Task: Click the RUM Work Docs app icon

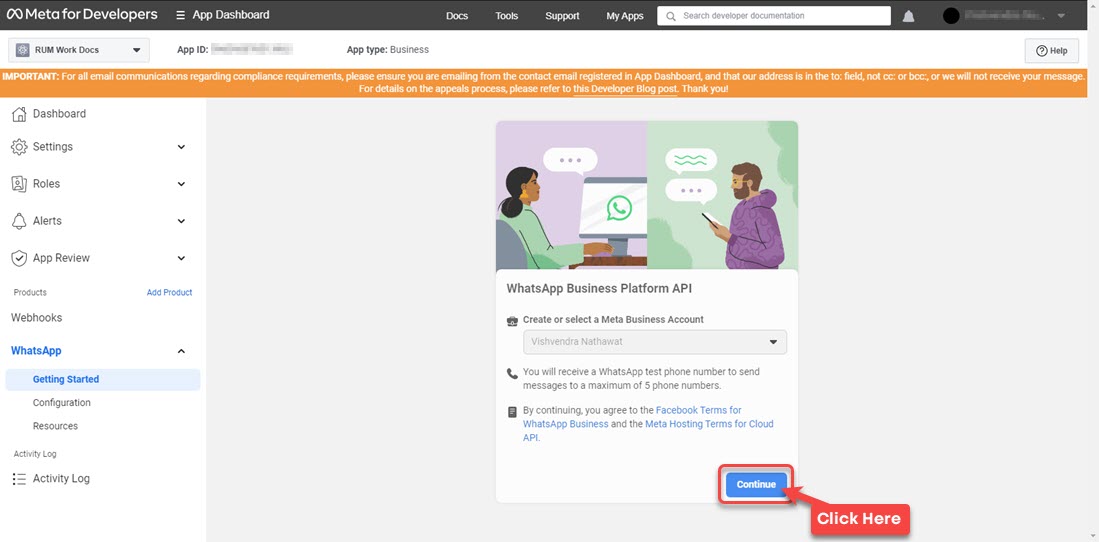Action: 22,50
